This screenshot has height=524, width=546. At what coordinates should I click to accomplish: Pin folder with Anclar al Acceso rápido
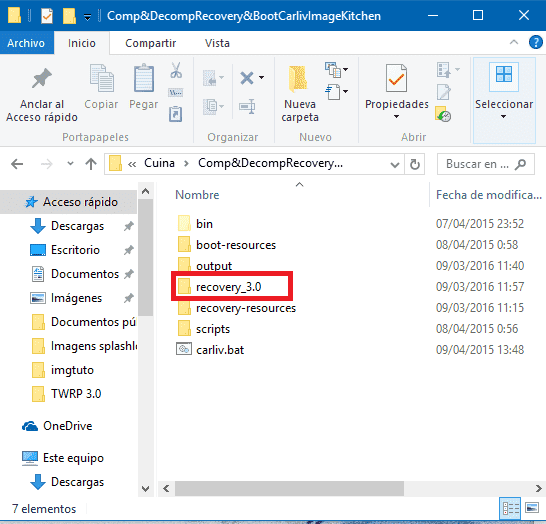pos(42,94)
